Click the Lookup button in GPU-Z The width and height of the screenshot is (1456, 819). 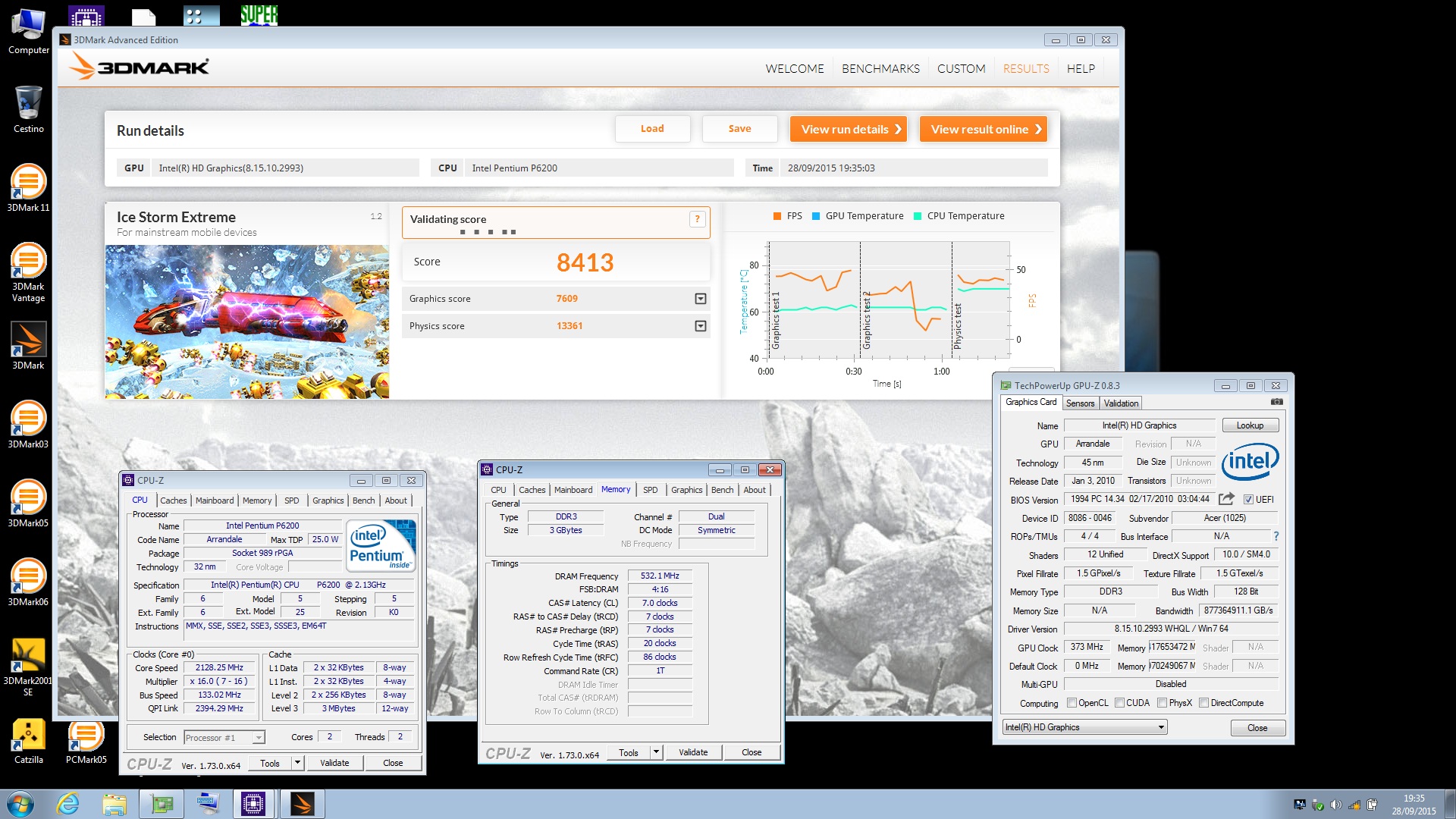tap(1250, 425)
